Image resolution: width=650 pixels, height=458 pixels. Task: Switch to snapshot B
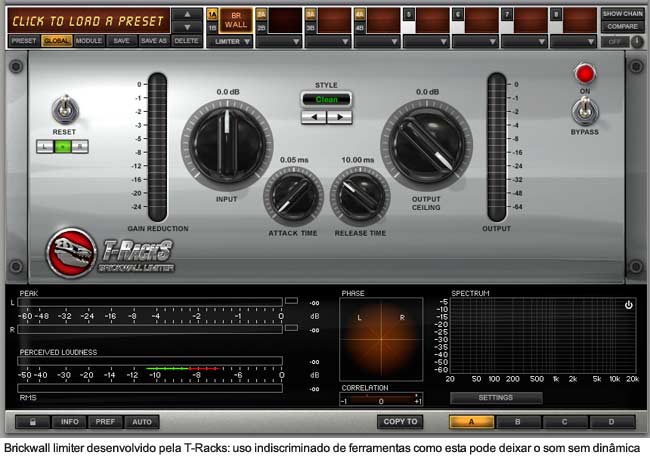point(518,422)
